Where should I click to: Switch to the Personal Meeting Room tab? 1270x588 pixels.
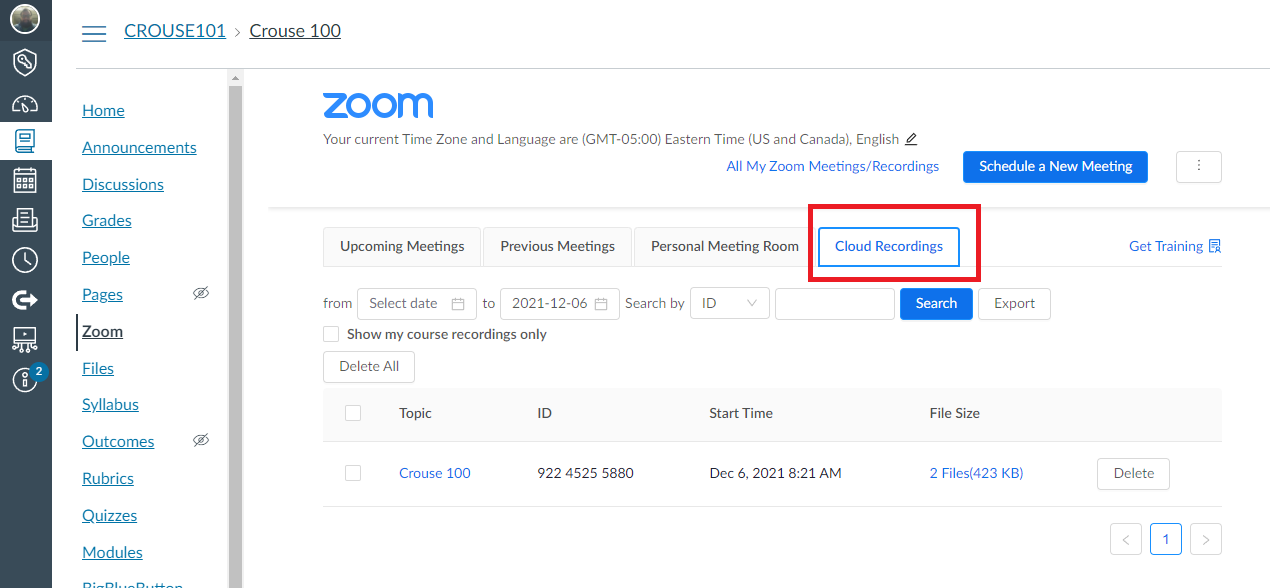click(725, 246)
